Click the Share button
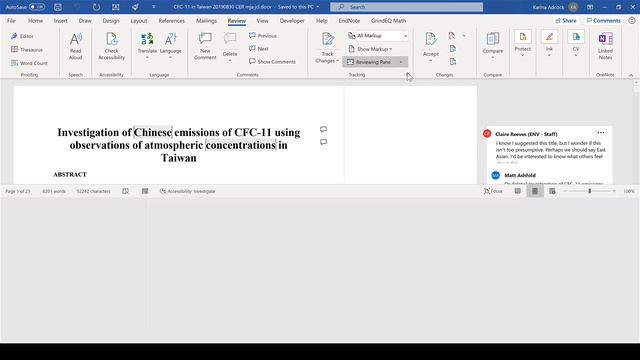640x360 pixels. [x=566, y=20]
